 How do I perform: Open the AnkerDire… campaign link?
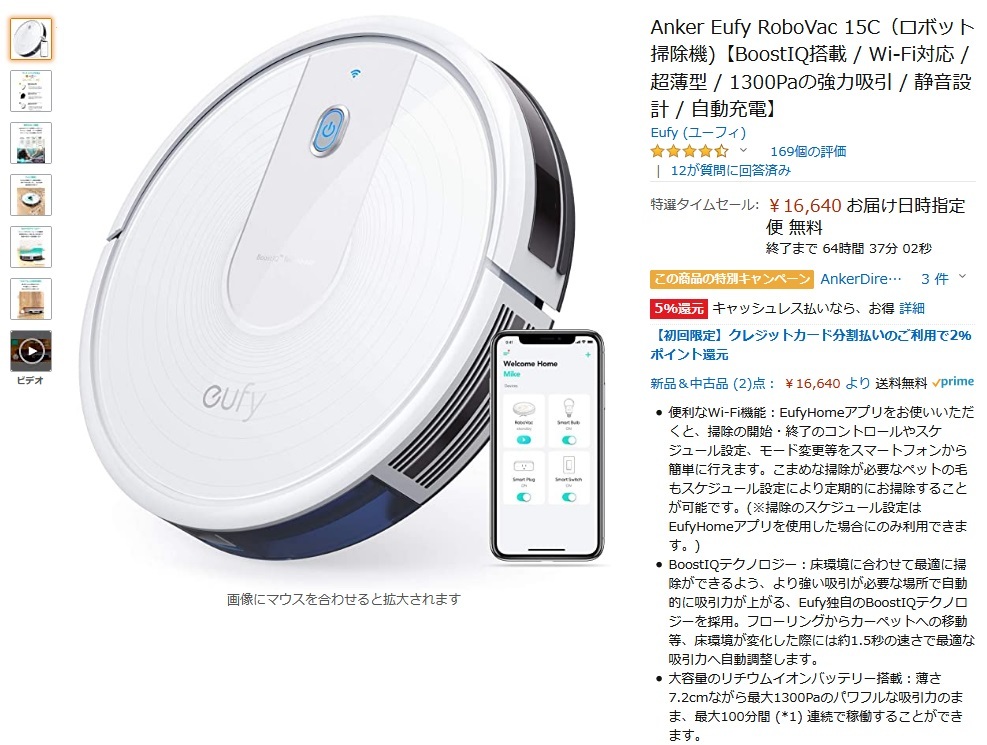[860, 279]
